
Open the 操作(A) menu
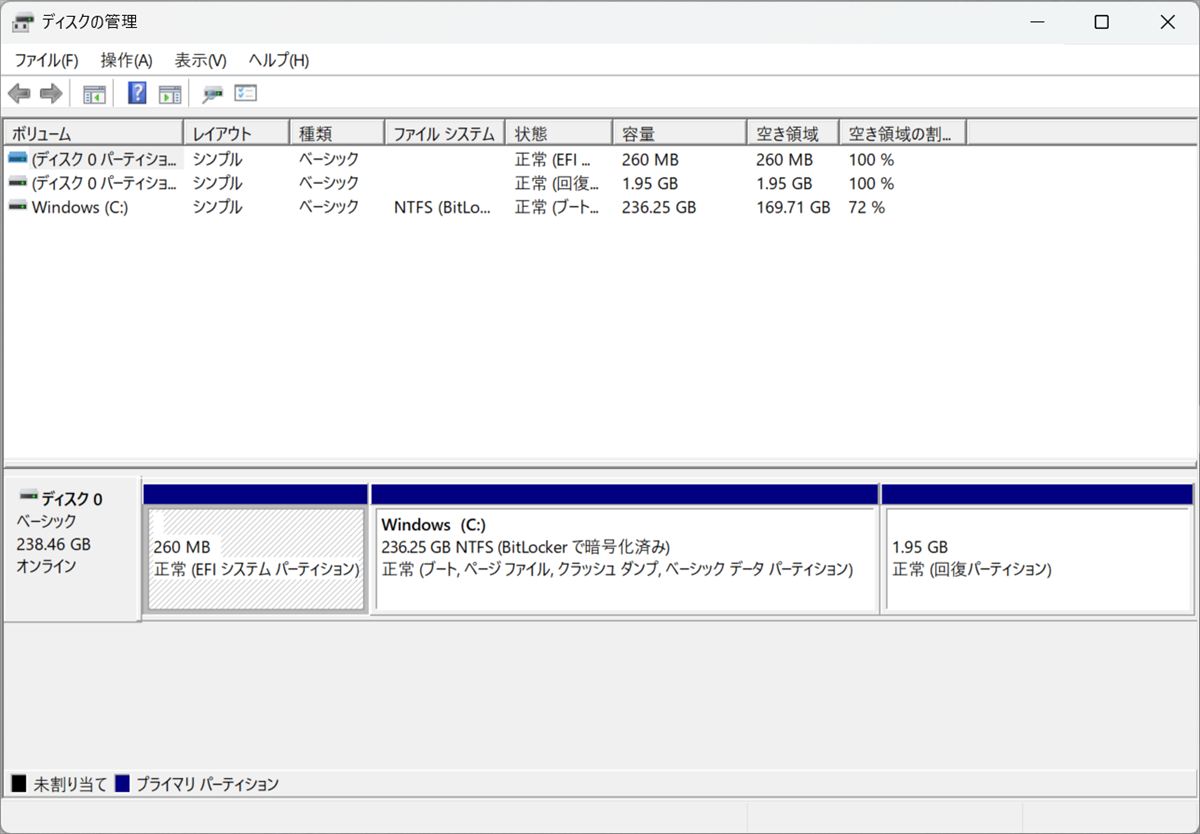pos(127,60)
